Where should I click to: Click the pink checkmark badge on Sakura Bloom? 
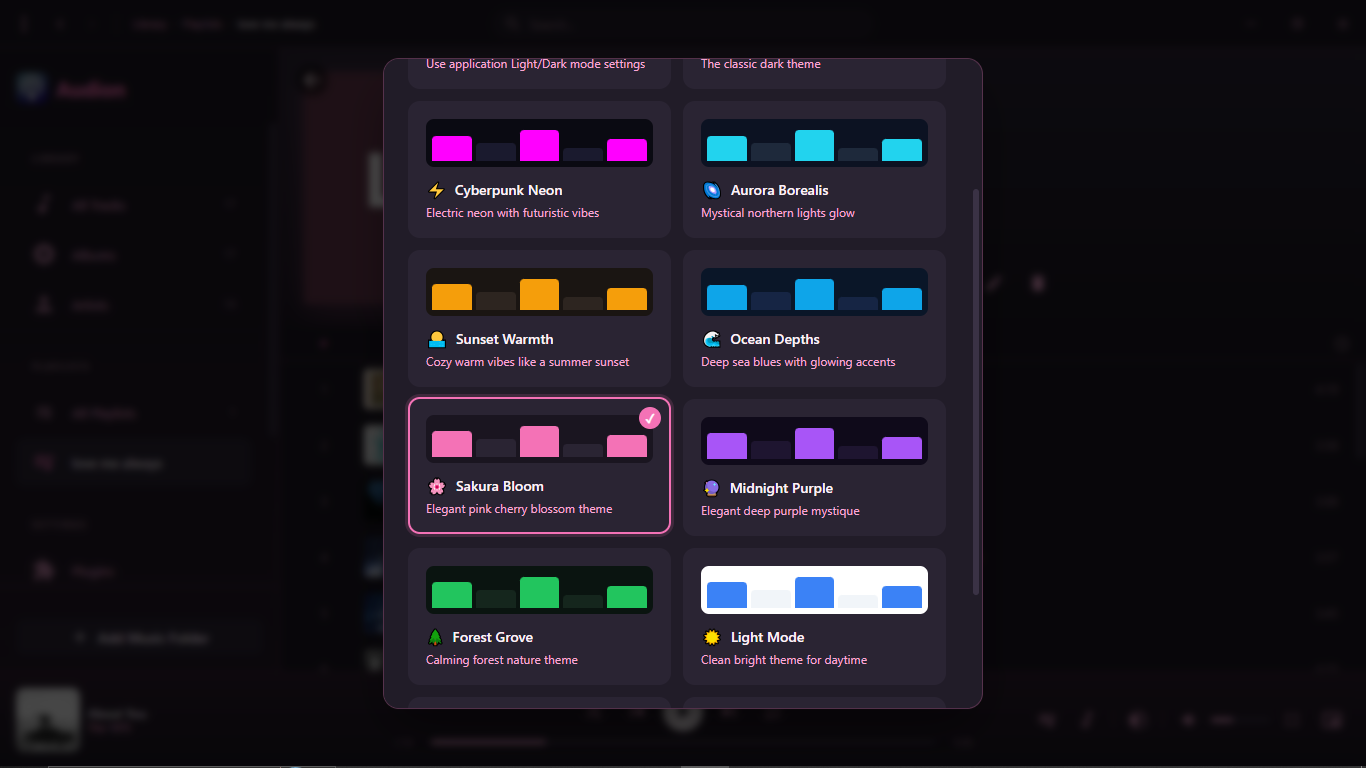click(650, 418)
